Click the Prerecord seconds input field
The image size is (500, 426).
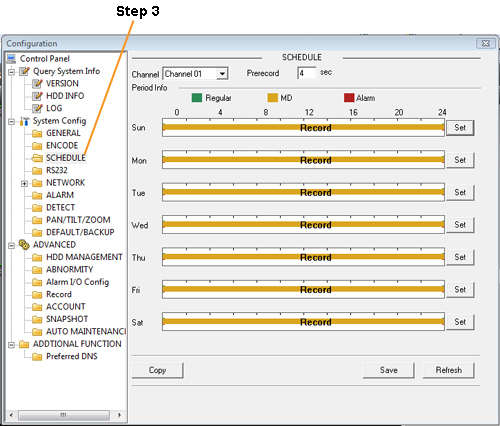(x=307, y=73)
